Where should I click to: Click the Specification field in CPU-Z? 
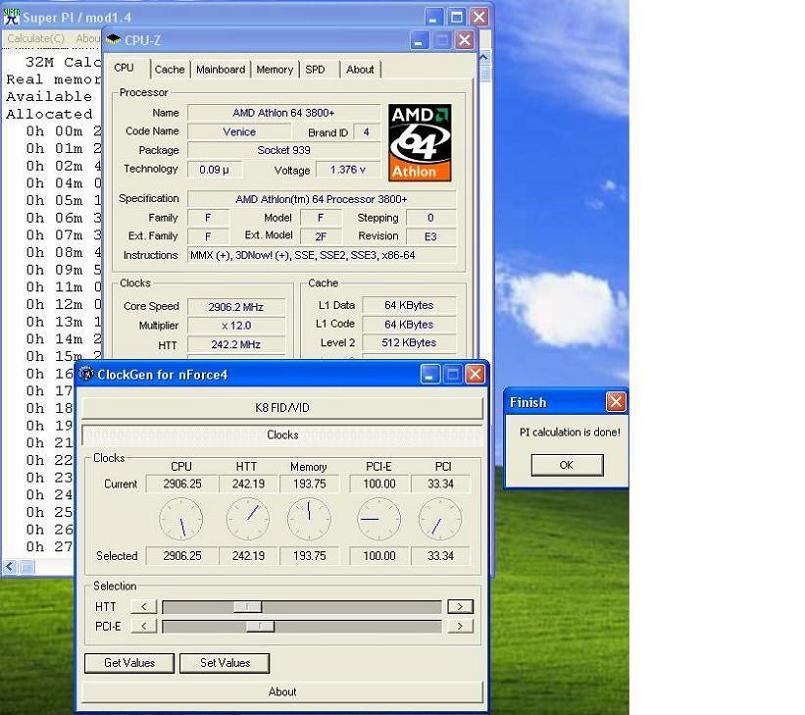tap(322, 199)
